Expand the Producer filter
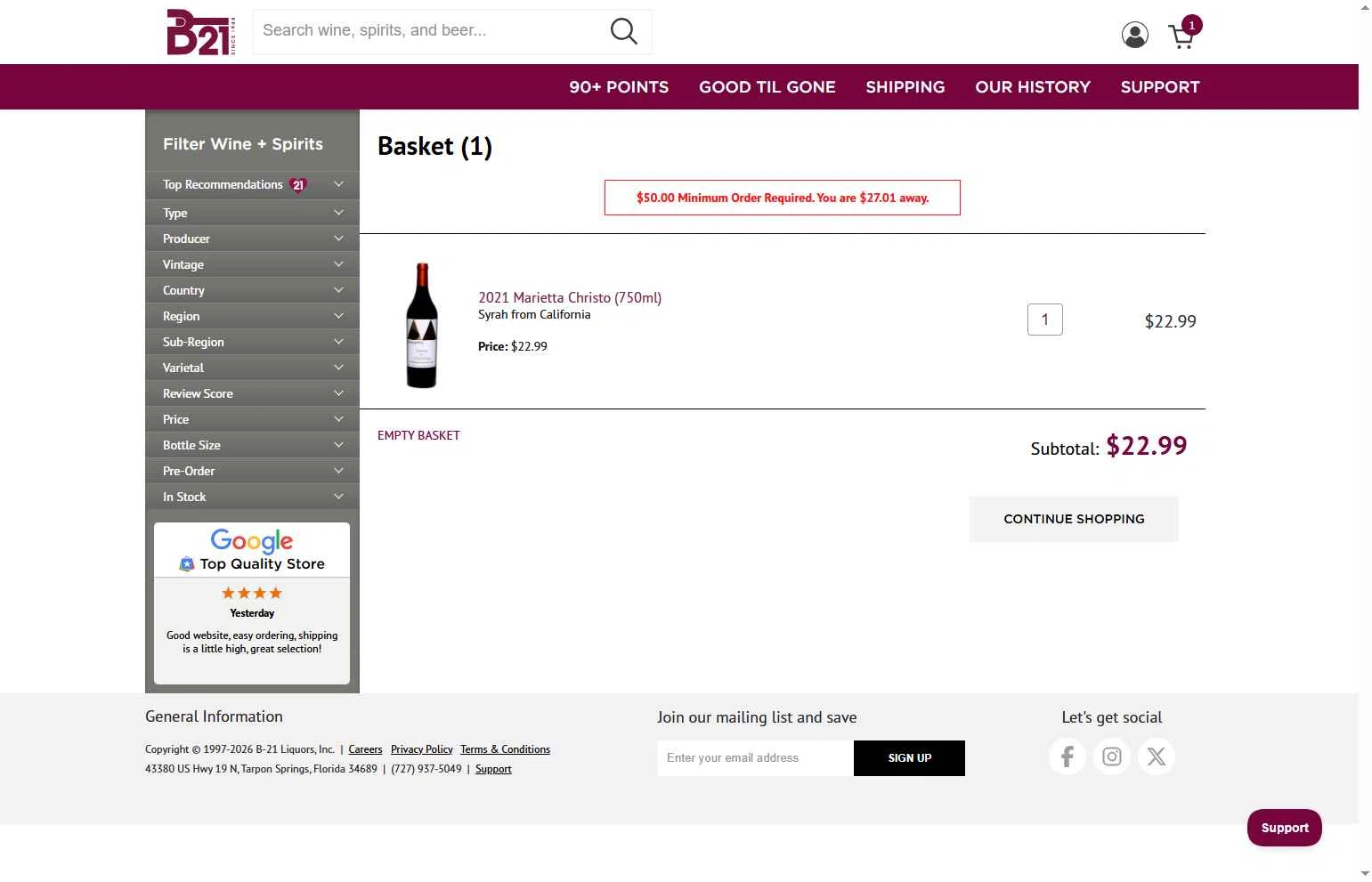The image size is (1372, 882). 252,239
